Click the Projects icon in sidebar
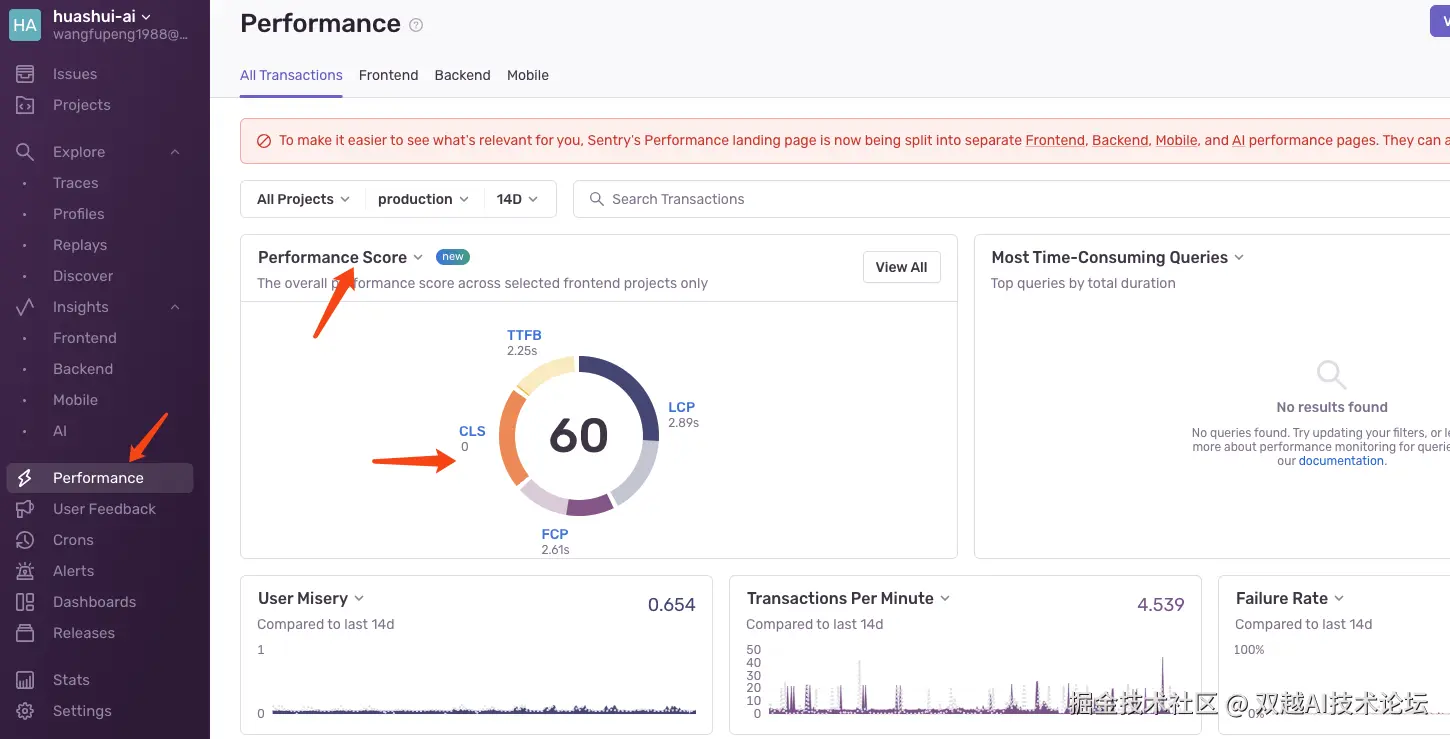This screenshot has width=1450, height=739. [x=25, y=105]
